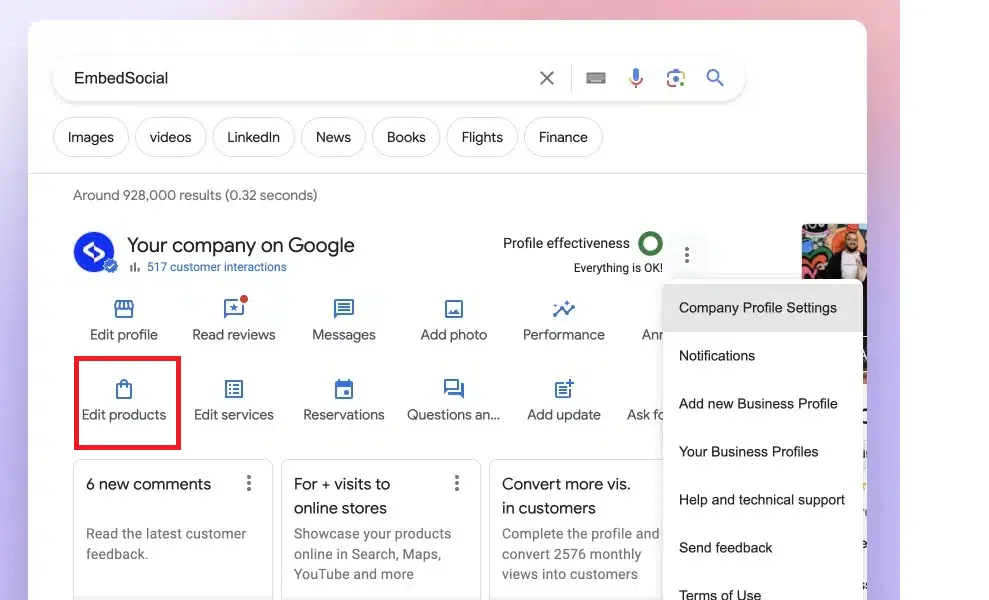Screen dimensions: 989x600
Task: Open Company Profile Settings menu item
Action: pyautogui.click(x=763, y=308)
